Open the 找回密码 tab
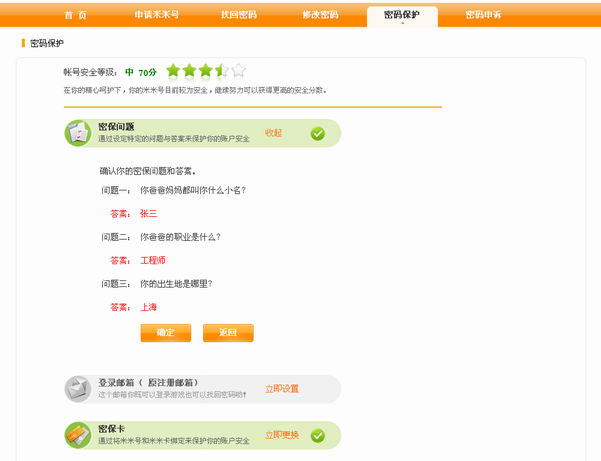The width and height of the screenshot is (601, 461). click(x=238, y=15)
